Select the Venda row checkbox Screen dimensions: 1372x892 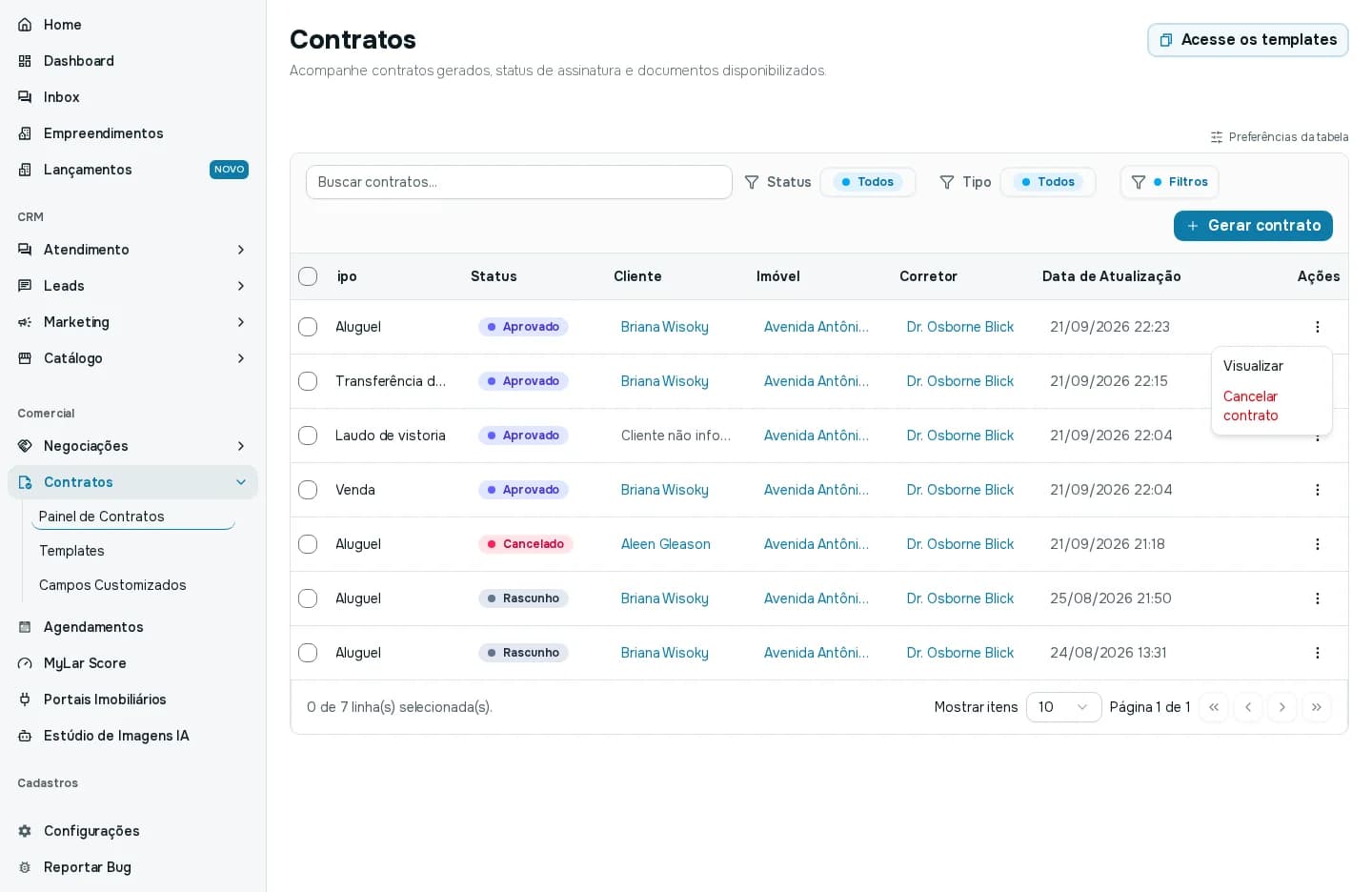pyautogui.click(x=308, y=490)
